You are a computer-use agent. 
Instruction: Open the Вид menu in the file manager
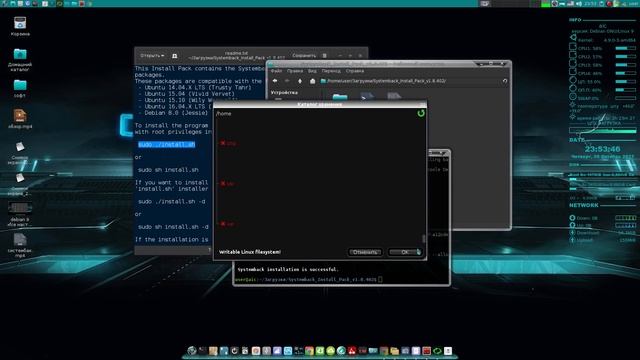tap(312, 71)
